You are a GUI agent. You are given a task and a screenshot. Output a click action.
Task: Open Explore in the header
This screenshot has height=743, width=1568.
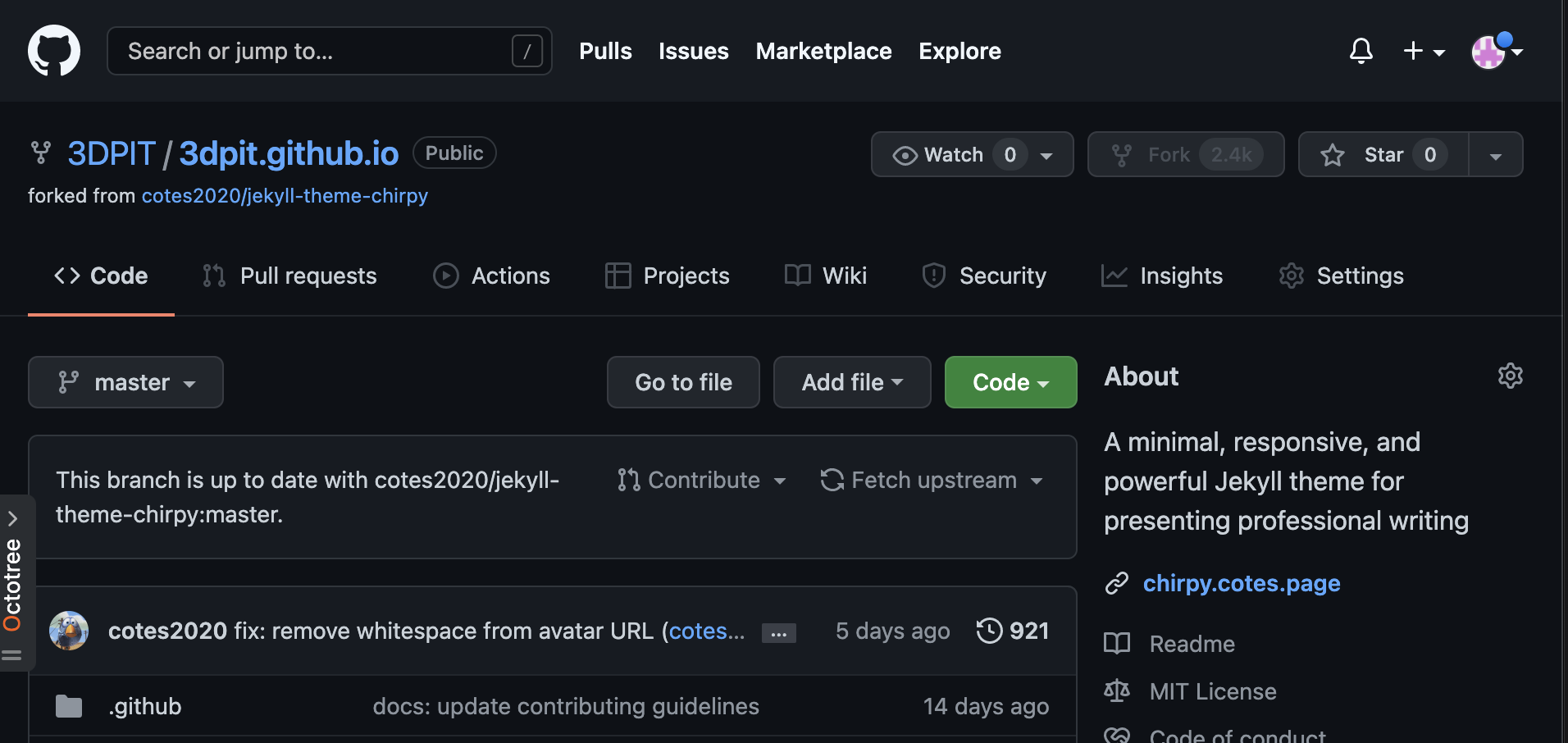[x=959, y=51]
